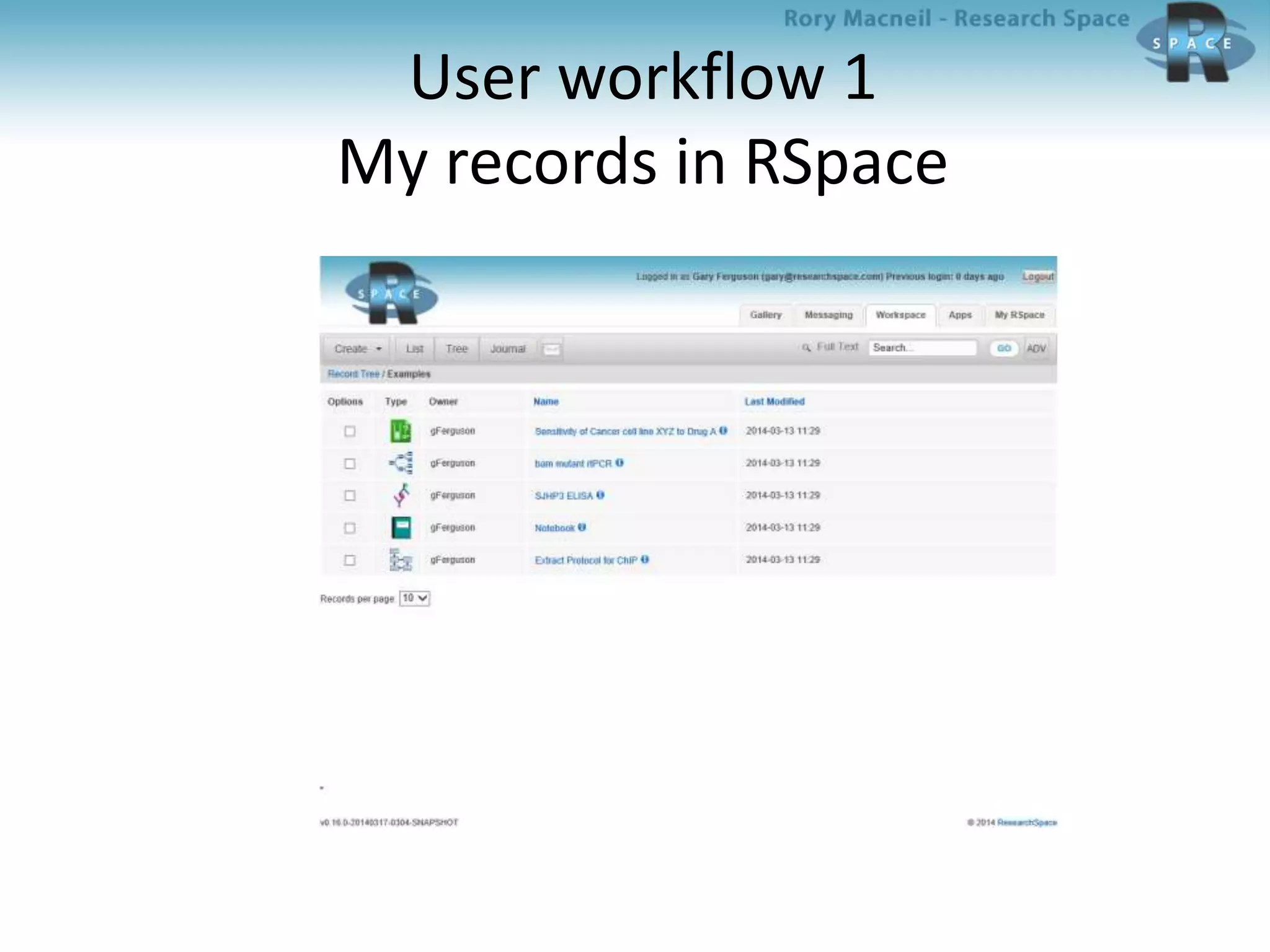The height and width of the screenshot is (952, 1270).
Task: Switch to the Gallery tab
Action: [766, 315]
